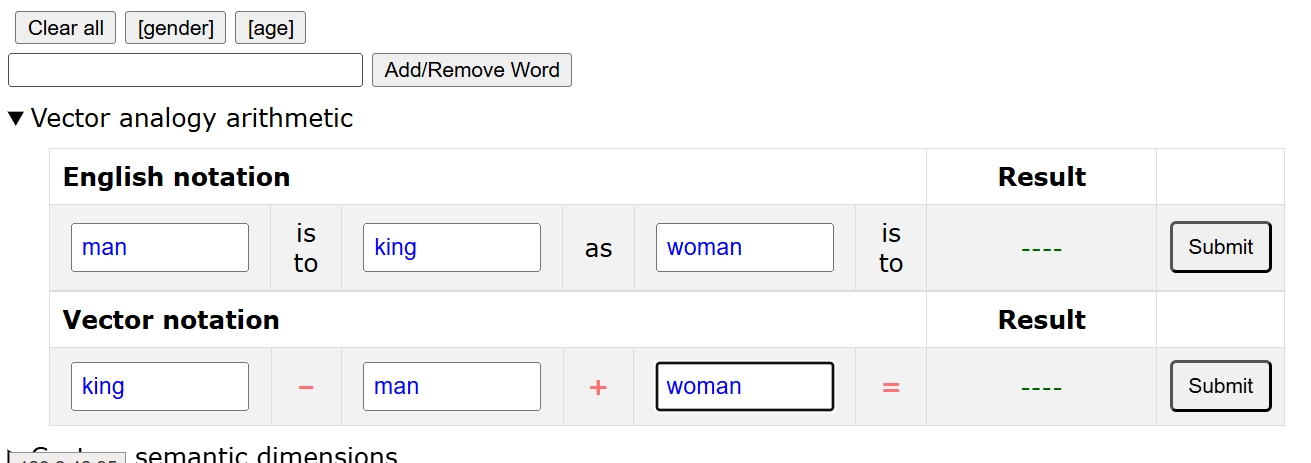1311x463 pixels.
Task: Click the Vector notation result placeholder dashes
Action: [1041, 387]
